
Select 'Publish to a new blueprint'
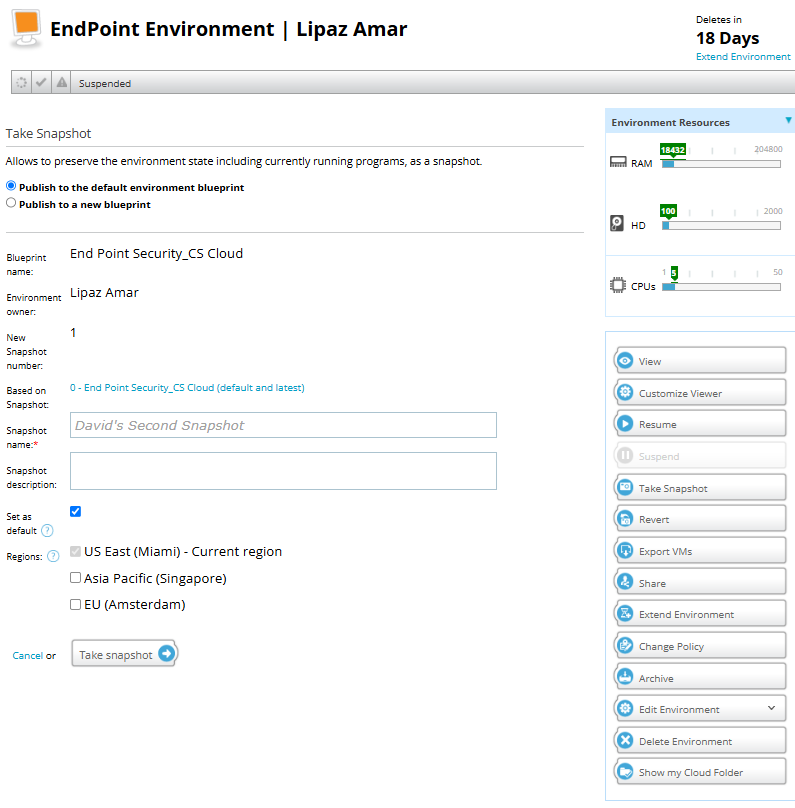11,203
